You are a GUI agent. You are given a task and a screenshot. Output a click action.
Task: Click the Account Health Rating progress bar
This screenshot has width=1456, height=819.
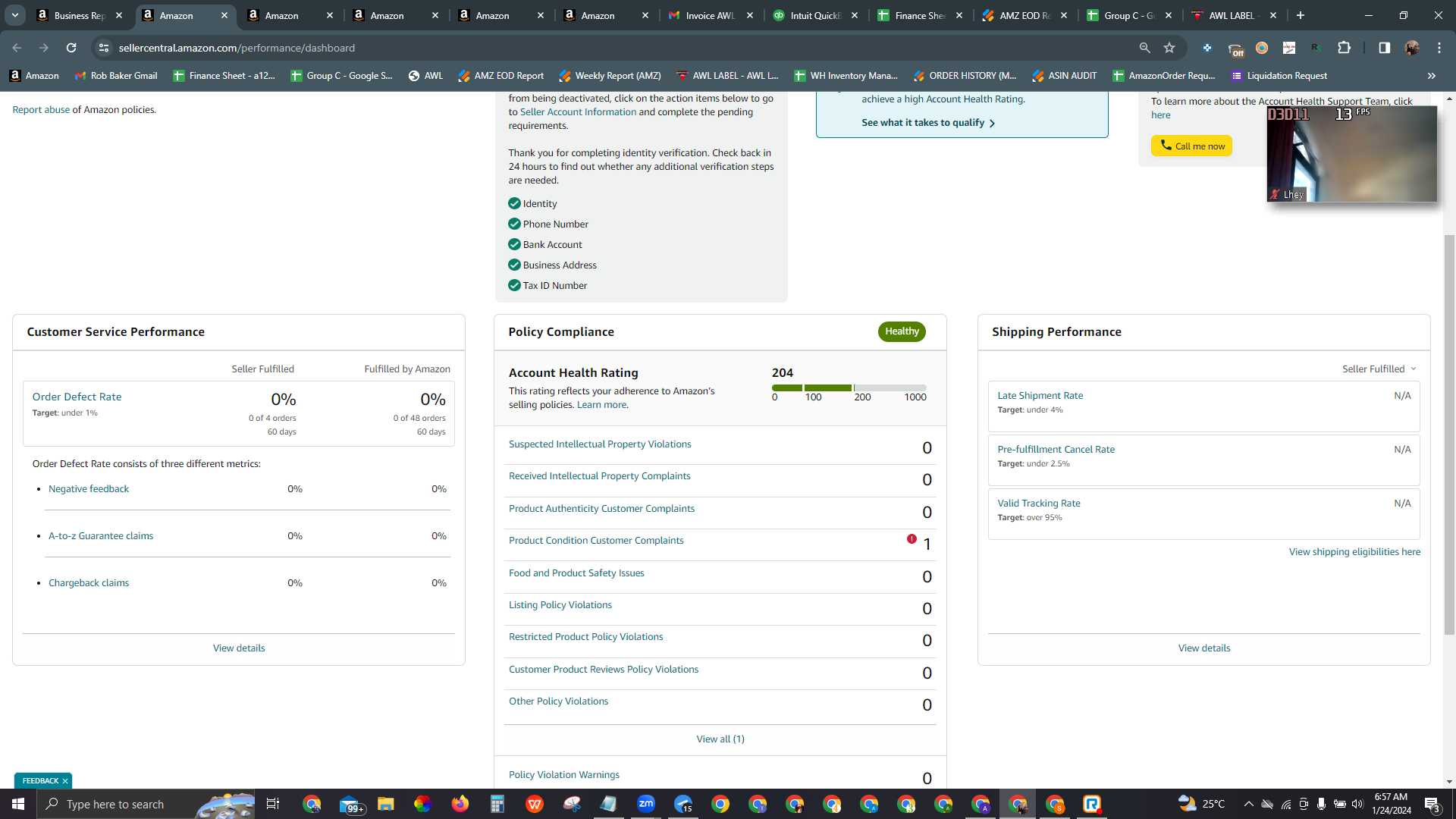(x=849, y=388)
